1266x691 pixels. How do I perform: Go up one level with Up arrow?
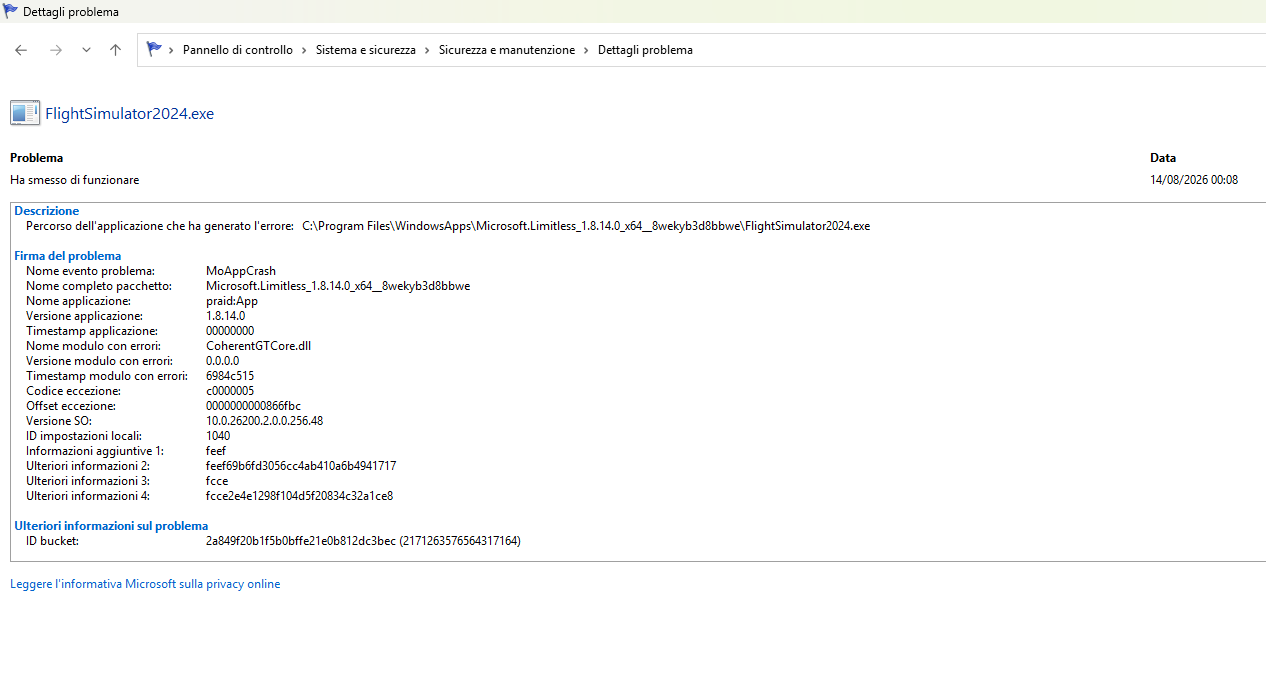[115, 50]
